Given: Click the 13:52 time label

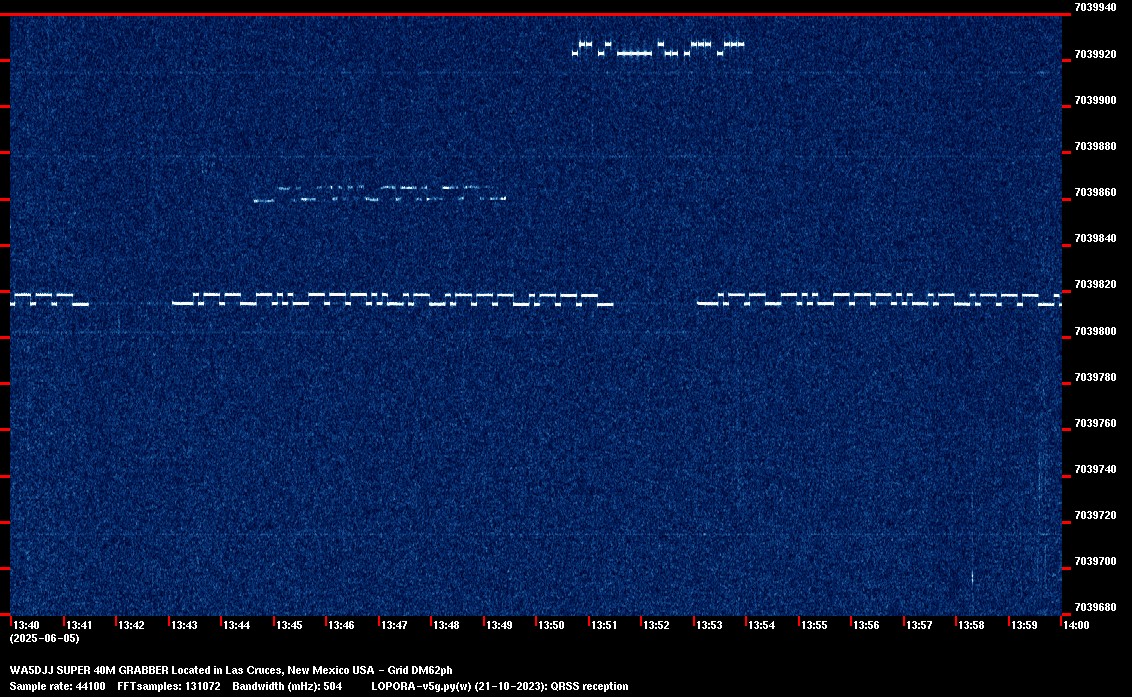Looking at the screenshot, I should click(x=656, y=625).
